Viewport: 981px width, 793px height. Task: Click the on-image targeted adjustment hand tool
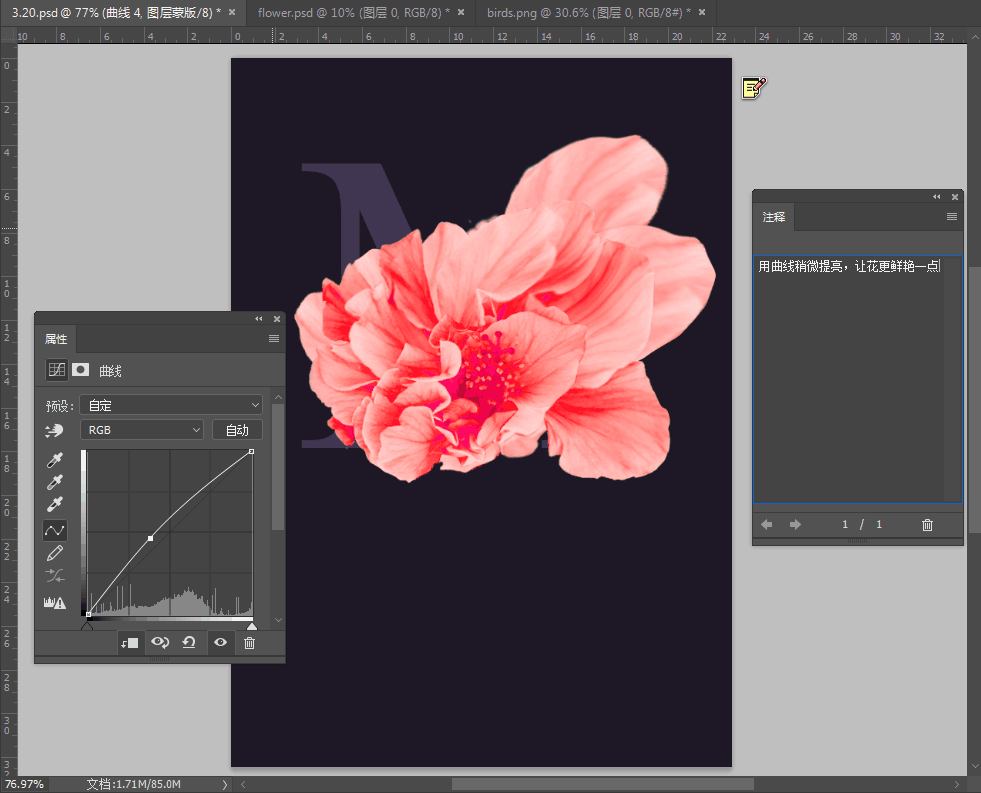point(55,430)
